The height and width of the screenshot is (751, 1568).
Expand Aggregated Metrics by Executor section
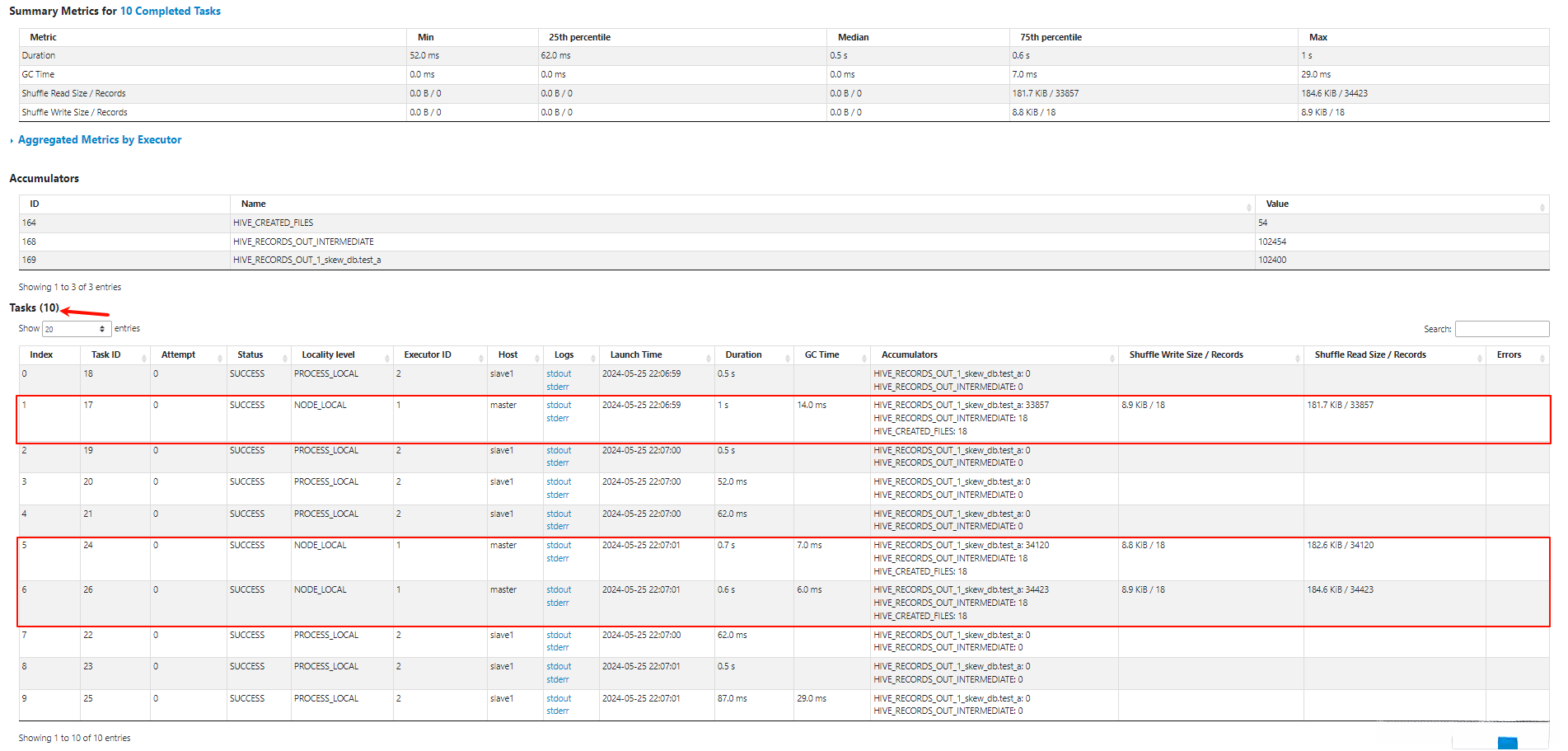point(99,140)
